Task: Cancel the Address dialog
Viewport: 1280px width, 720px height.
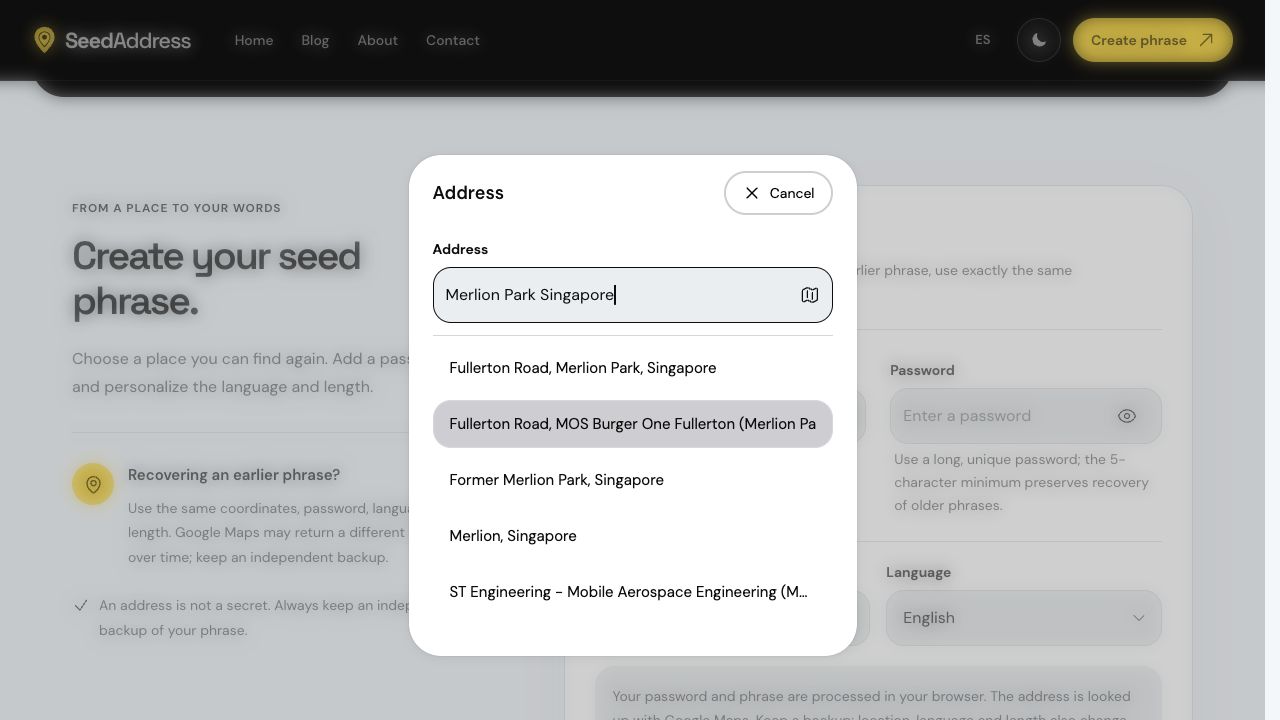Action: [778, 193]
